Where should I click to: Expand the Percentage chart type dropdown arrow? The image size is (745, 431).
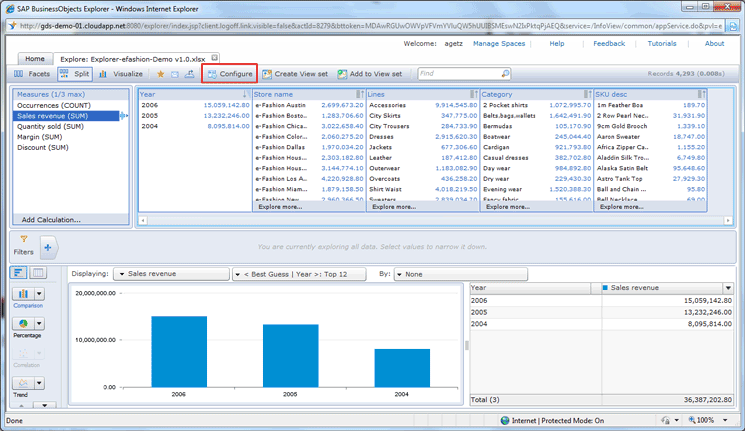click(39, 324)
